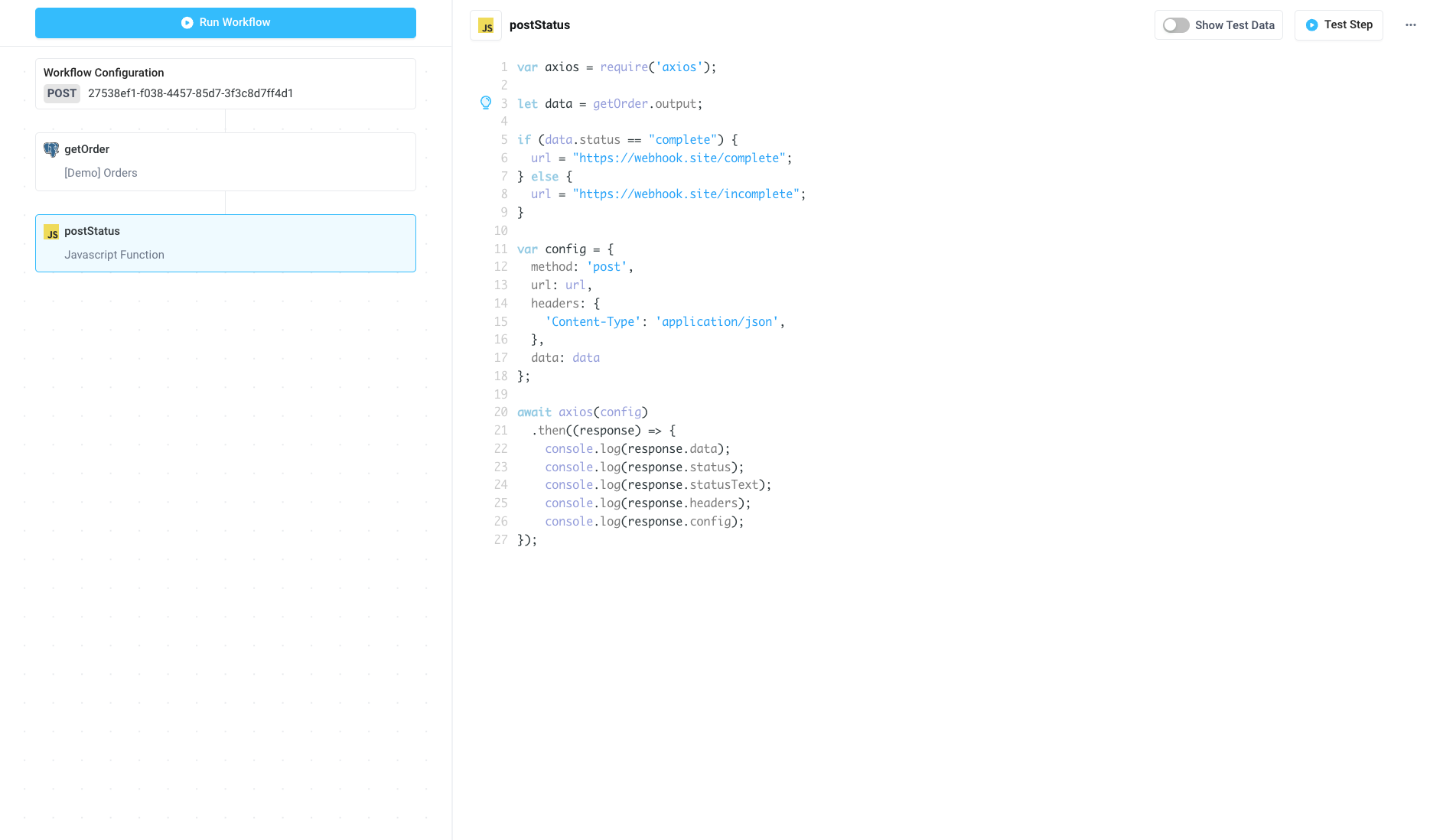Screen dimensions: 1443x840
Task: Click the postStatus title to rename it
Action: pos(539,24)
